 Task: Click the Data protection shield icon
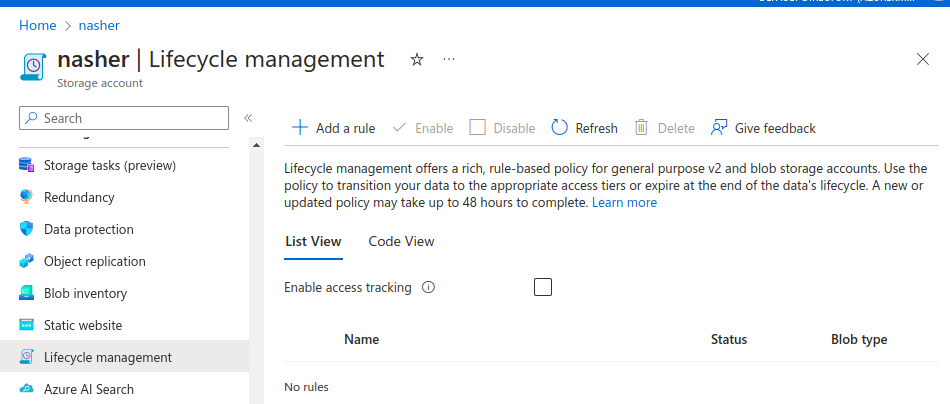coord(26,229)
